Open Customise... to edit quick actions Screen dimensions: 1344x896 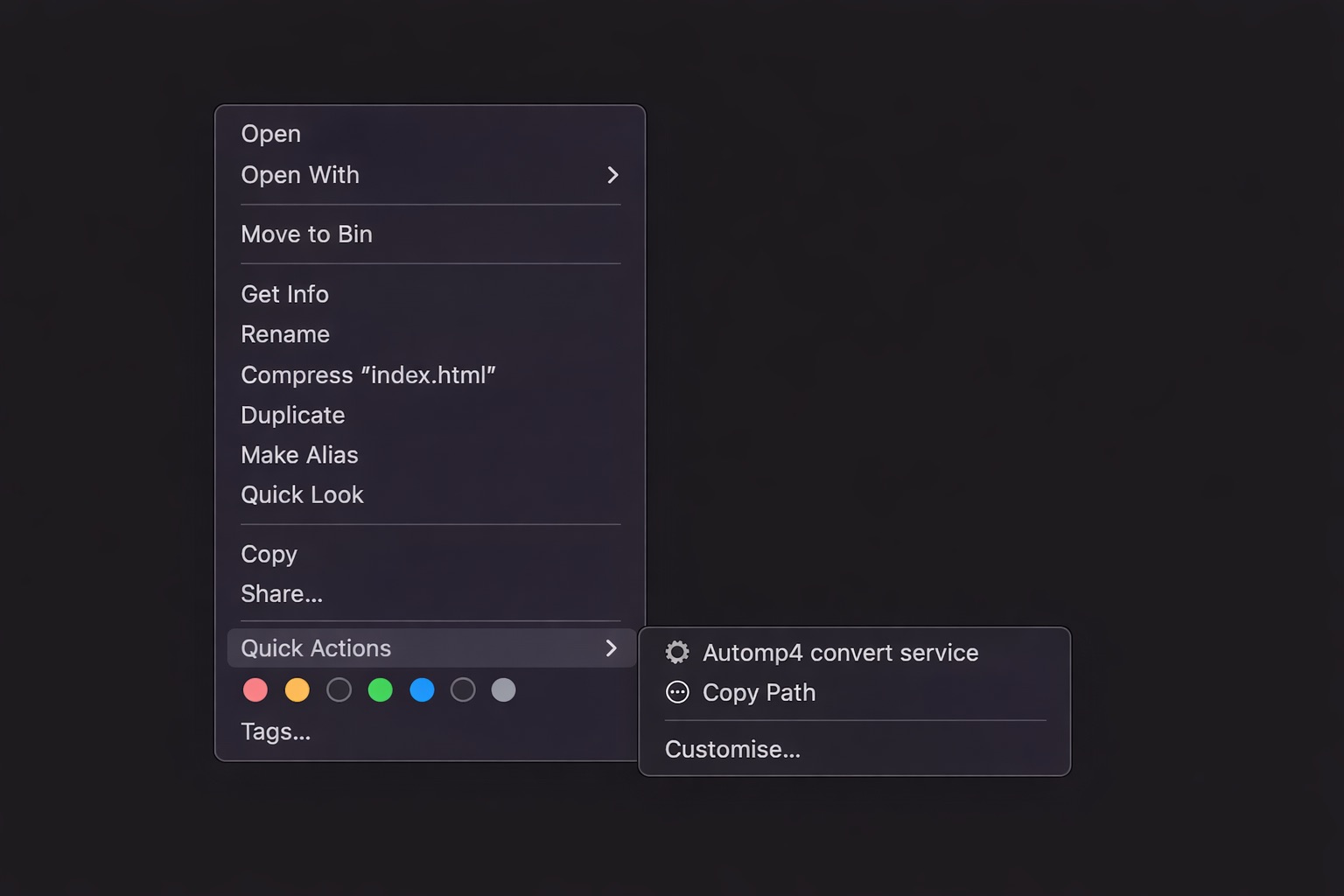[732, 749]
